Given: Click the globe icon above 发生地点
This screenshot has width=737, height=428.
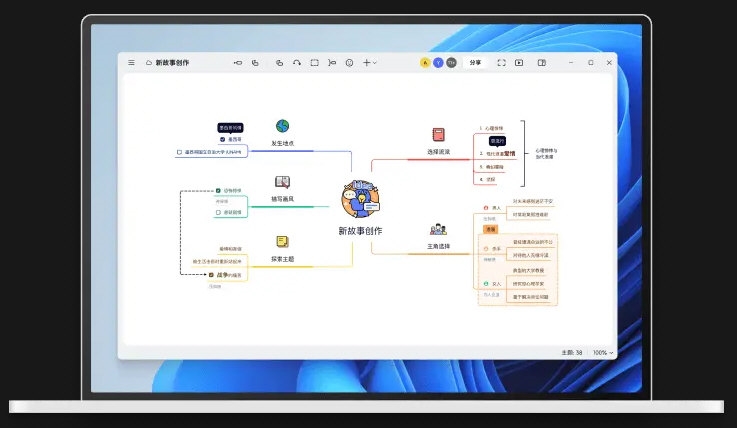Looking at the screenshot, I should pyautogui.click(x=282, y=126).
